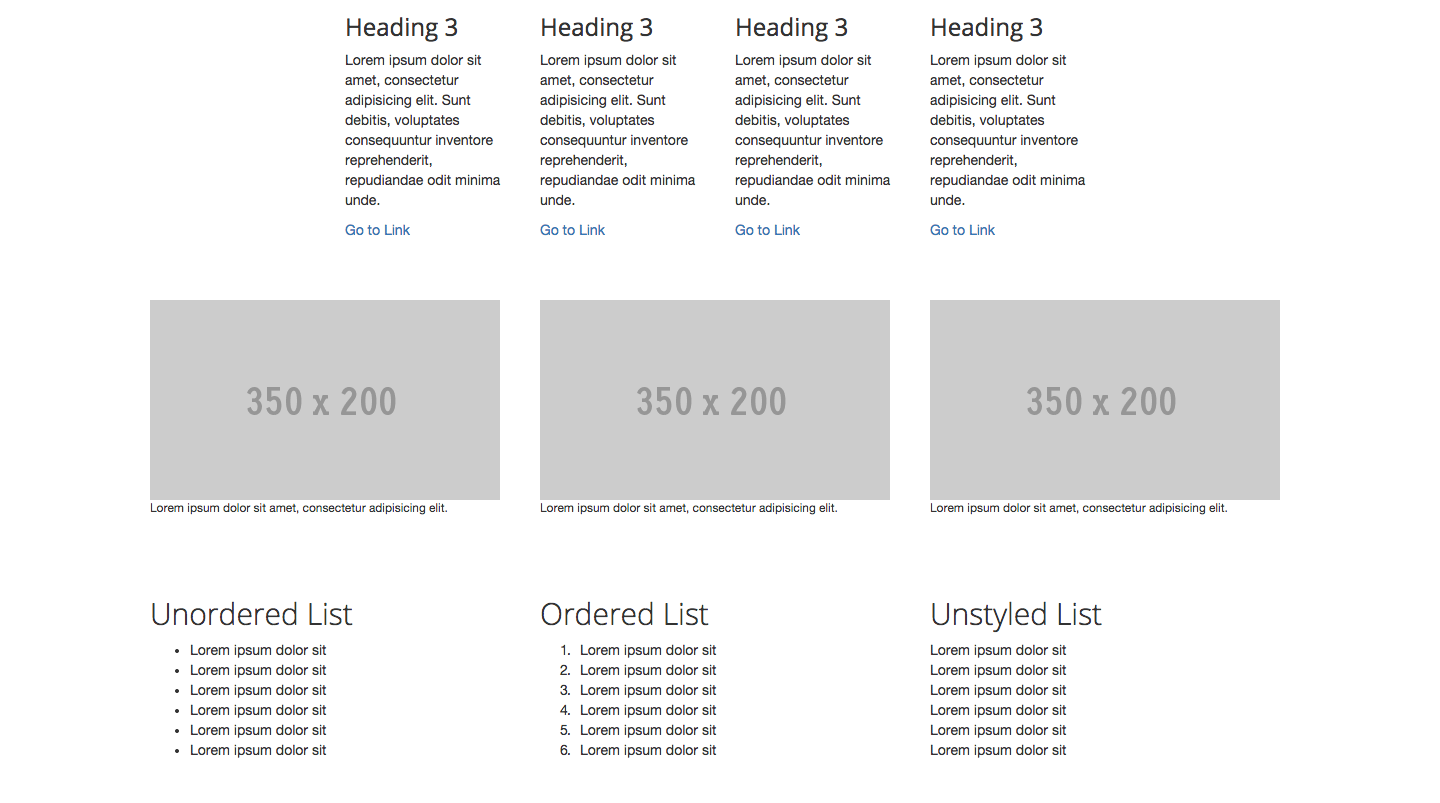Click the fourth column's Go to Link
This screenshot has width=1440, height=803.
(x=962, y=230)
